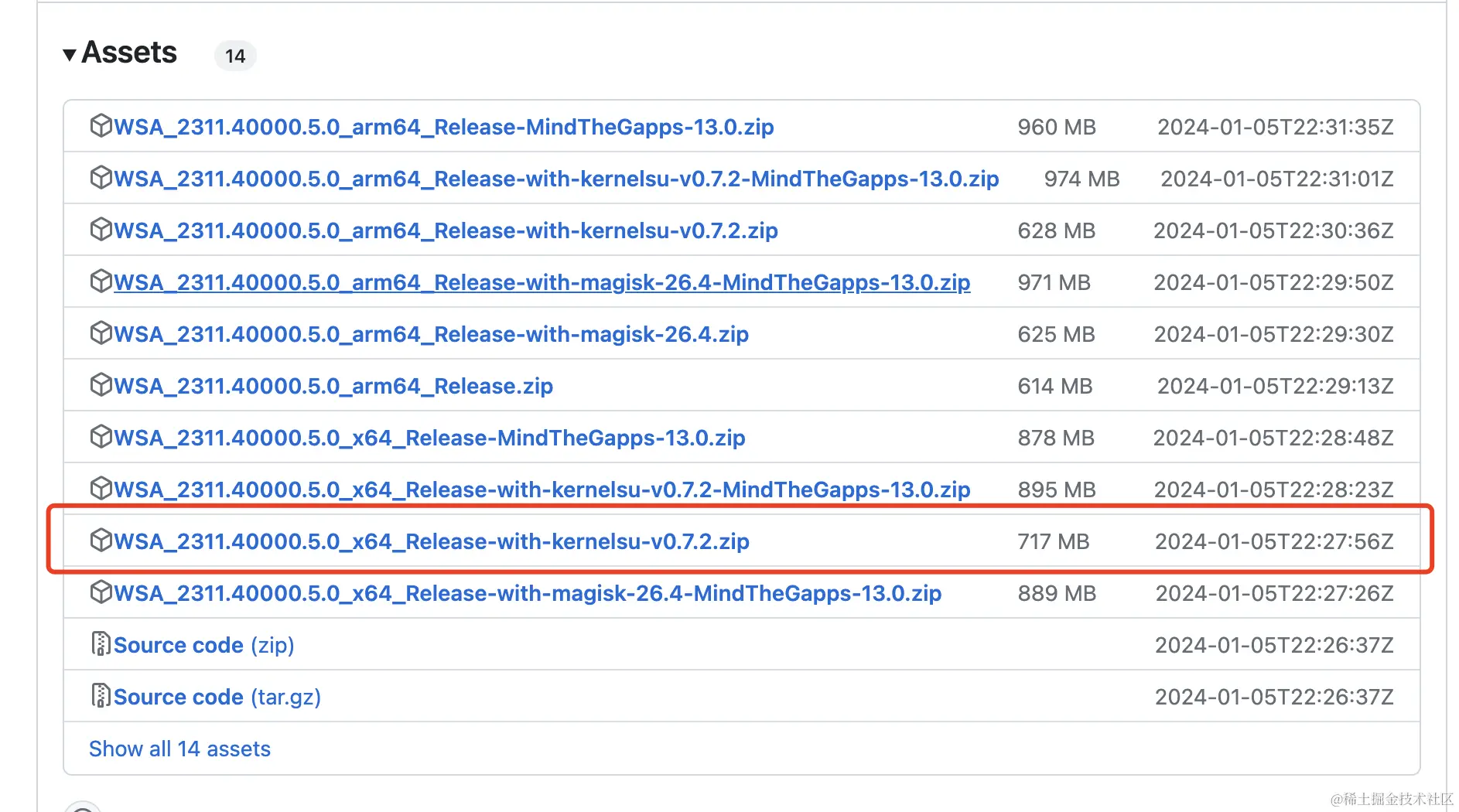Click file-zip icon beside Source code (tar.gz)
The image size is (1459, 812).
point(101,695)
